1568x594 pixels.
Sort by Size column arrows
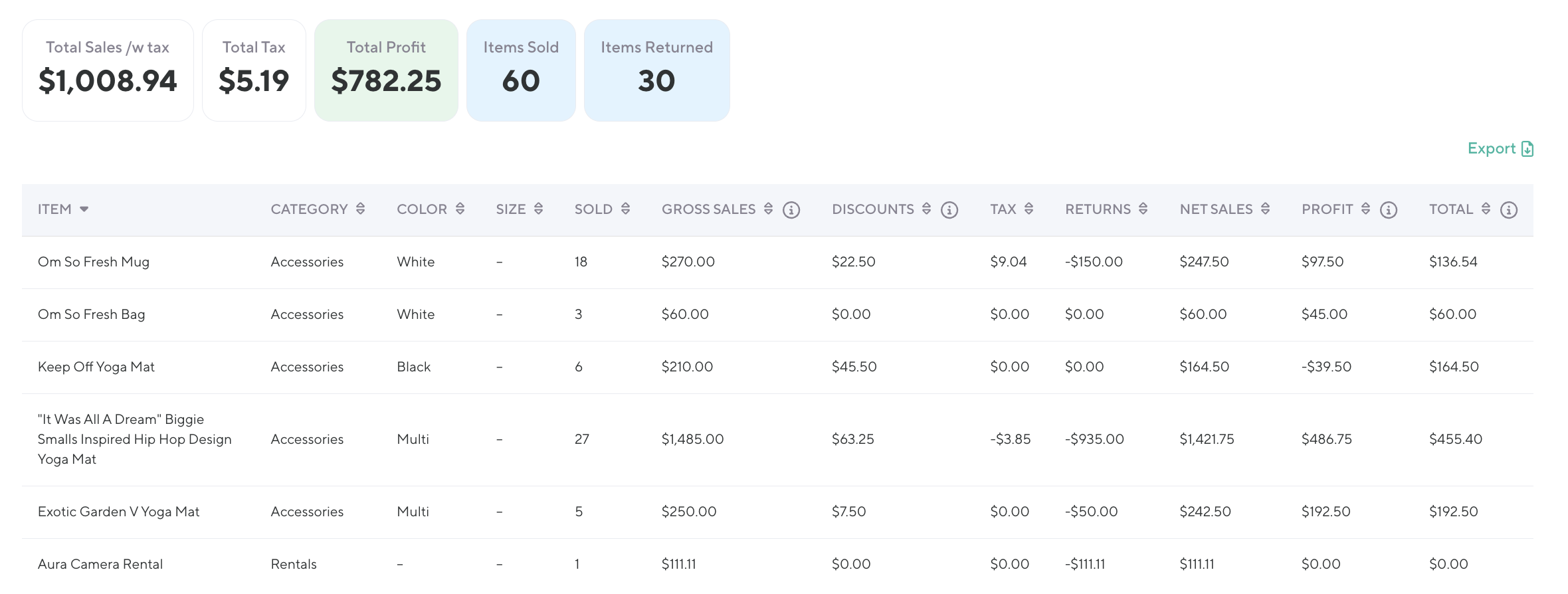(x=538, y=209)
